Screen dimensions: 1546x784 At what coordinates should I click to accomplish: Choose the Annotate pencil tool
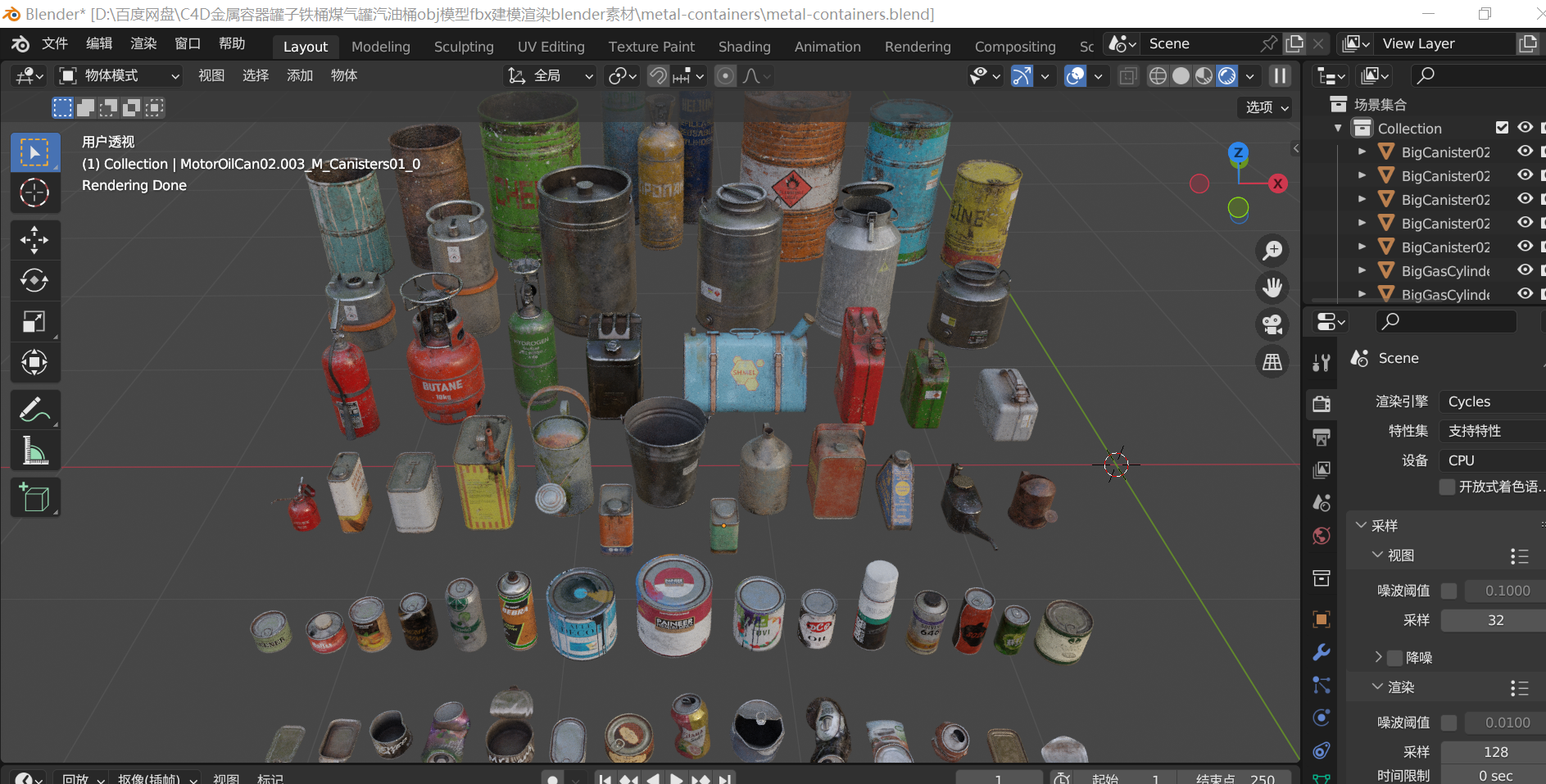pyautogui.click(x=35, y=410)
